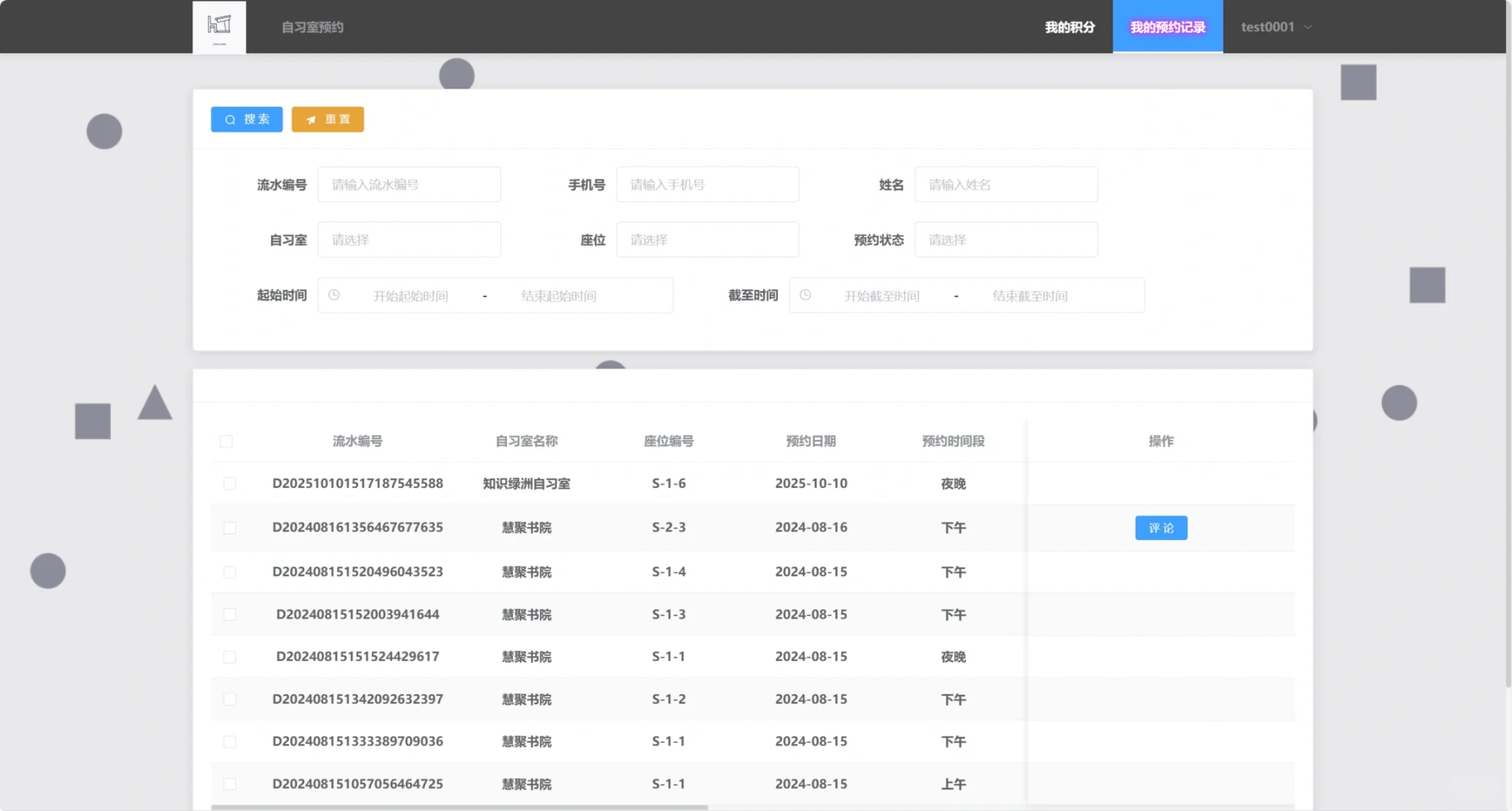
Task: Open 我的积分 page
Action: click(x=1070, y=26)
